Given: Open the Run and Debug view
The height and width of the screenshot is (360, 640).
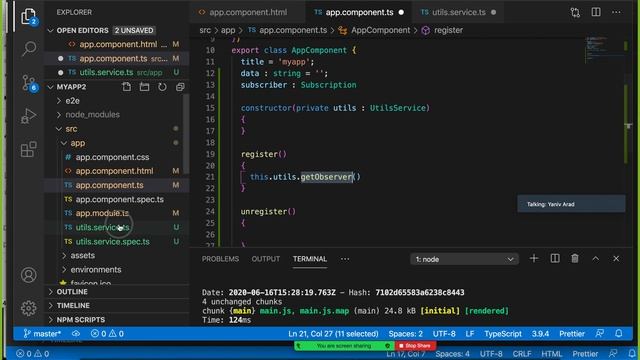Looking at the screenshot, I should click(29, 116).
